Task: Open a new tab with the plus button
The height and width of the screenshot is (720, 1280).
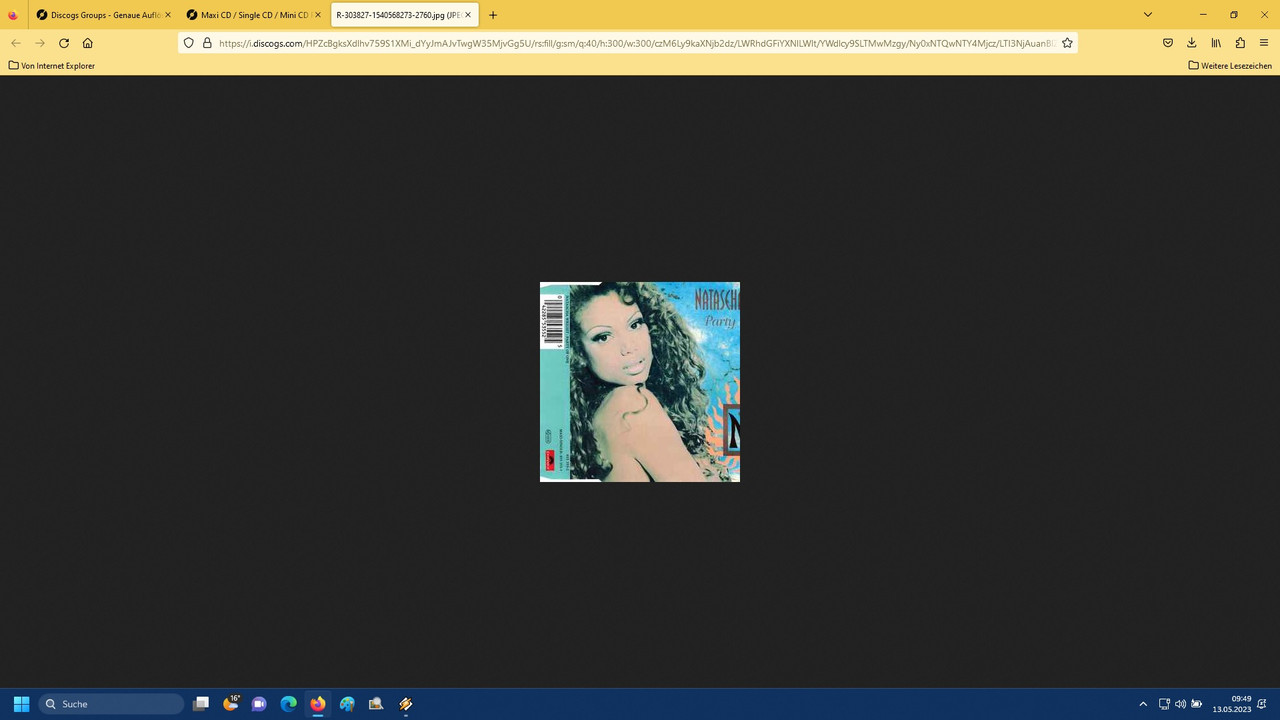Action: [493, 15]
